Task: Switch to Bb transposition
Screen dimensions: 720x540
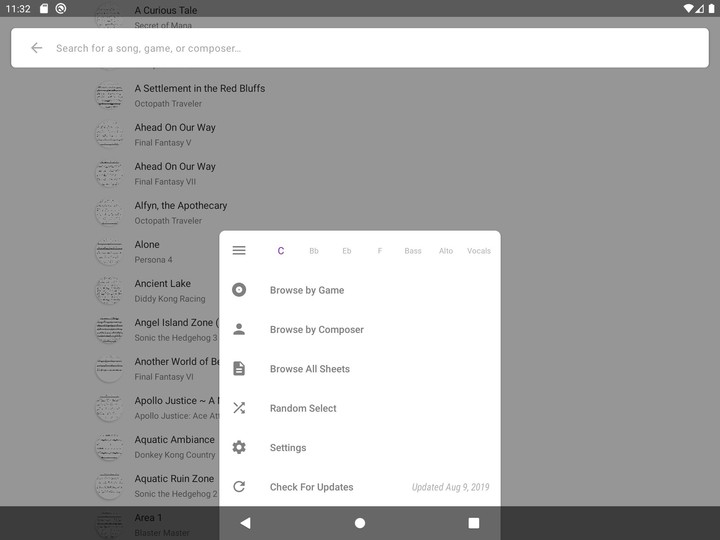Action: [x=314, y=251]
